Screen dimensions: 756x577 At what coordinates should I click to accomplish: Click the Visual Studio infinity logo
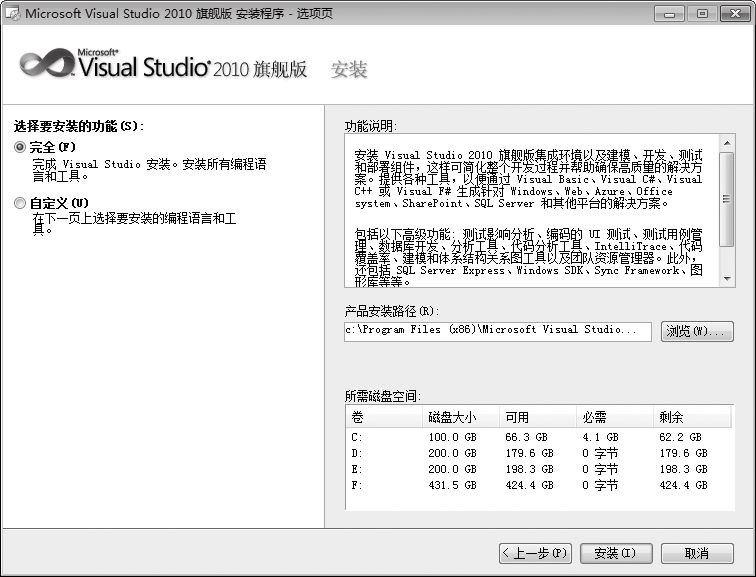(x=47, y=63)
